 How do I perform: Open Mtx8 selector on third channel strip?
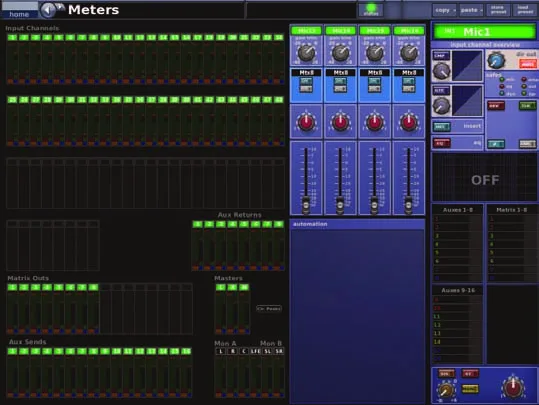pos(375,73)
